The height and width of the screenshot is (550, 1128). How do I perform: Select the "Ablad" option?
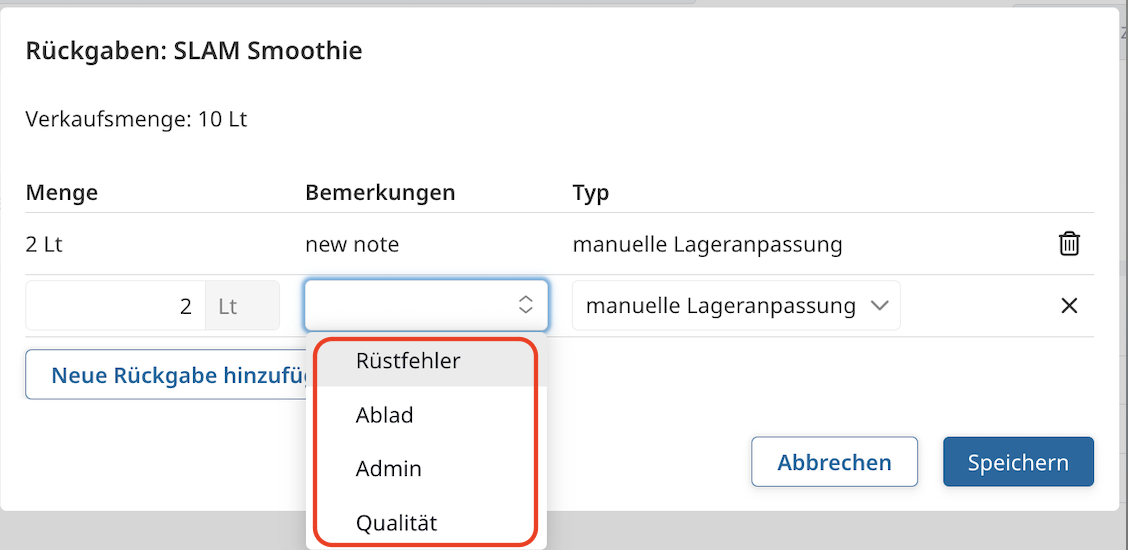coord(385,415)
